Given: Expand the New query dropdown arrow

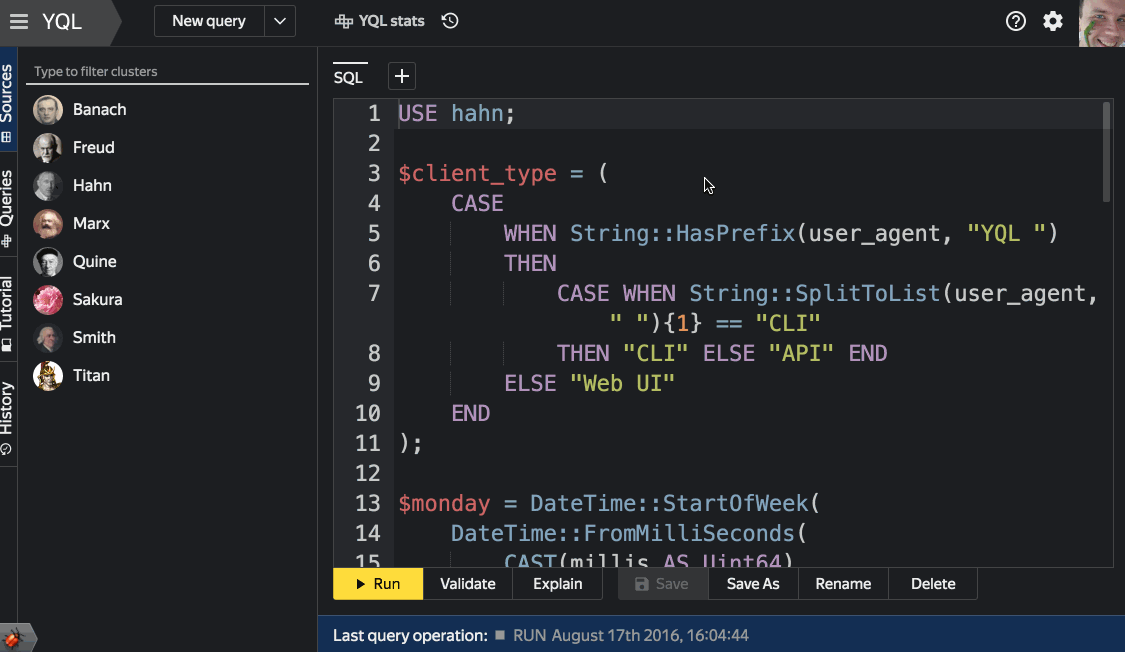Looking at the screenshot, I should 280,22.
